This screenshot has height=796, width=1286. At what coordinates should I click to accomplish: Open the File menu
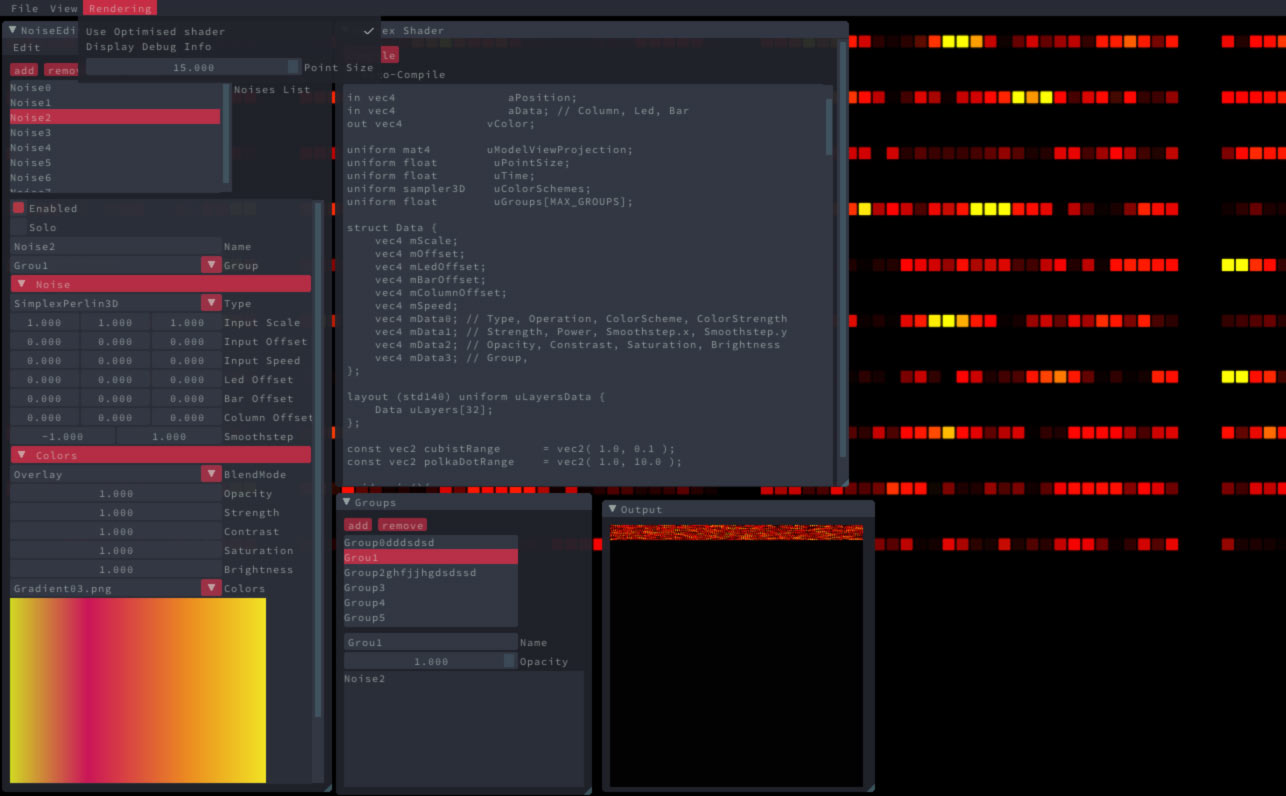[24, 8]
